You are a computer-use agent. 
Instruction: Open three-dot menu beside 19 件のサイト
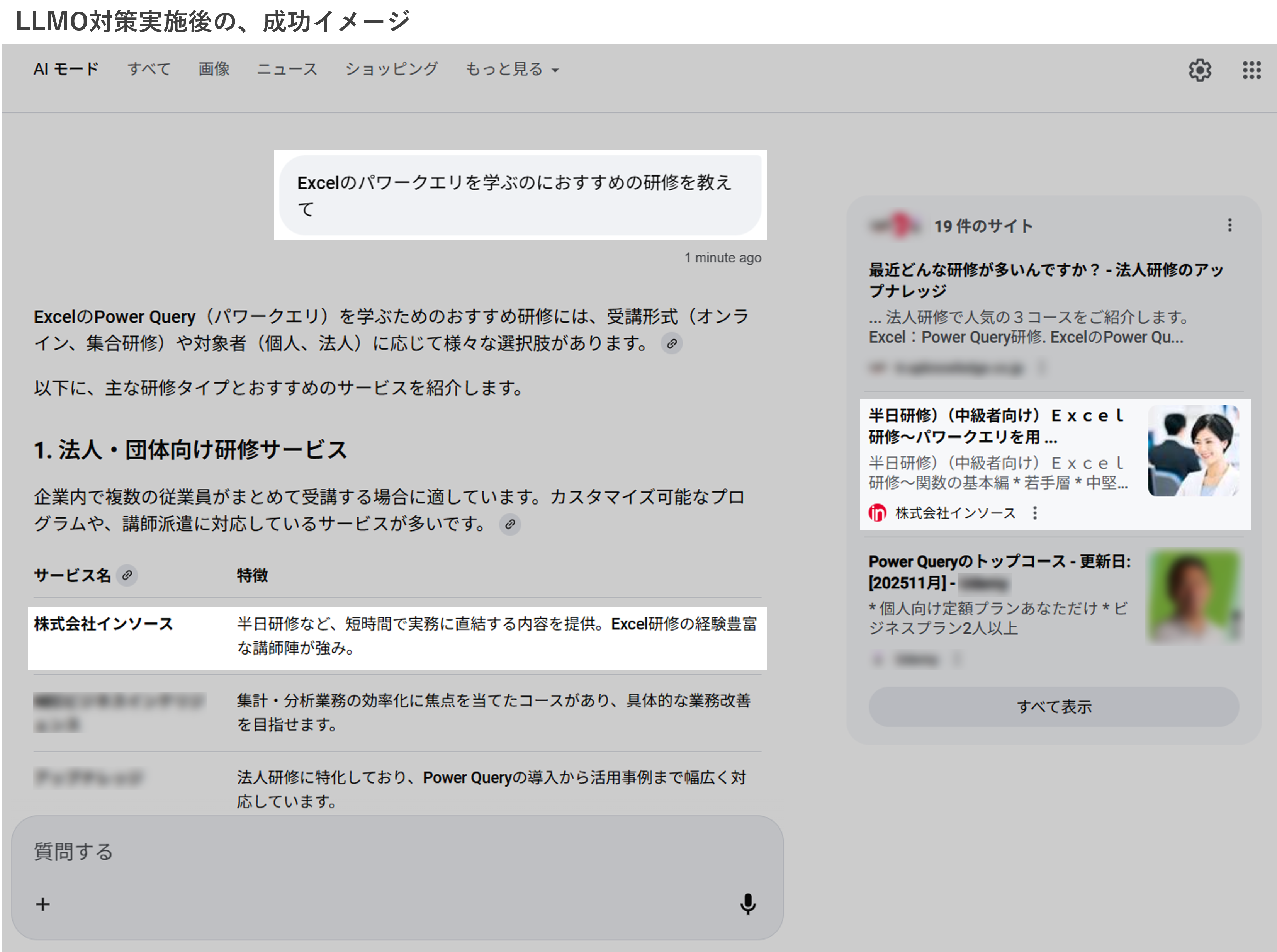coord(1229,225)
